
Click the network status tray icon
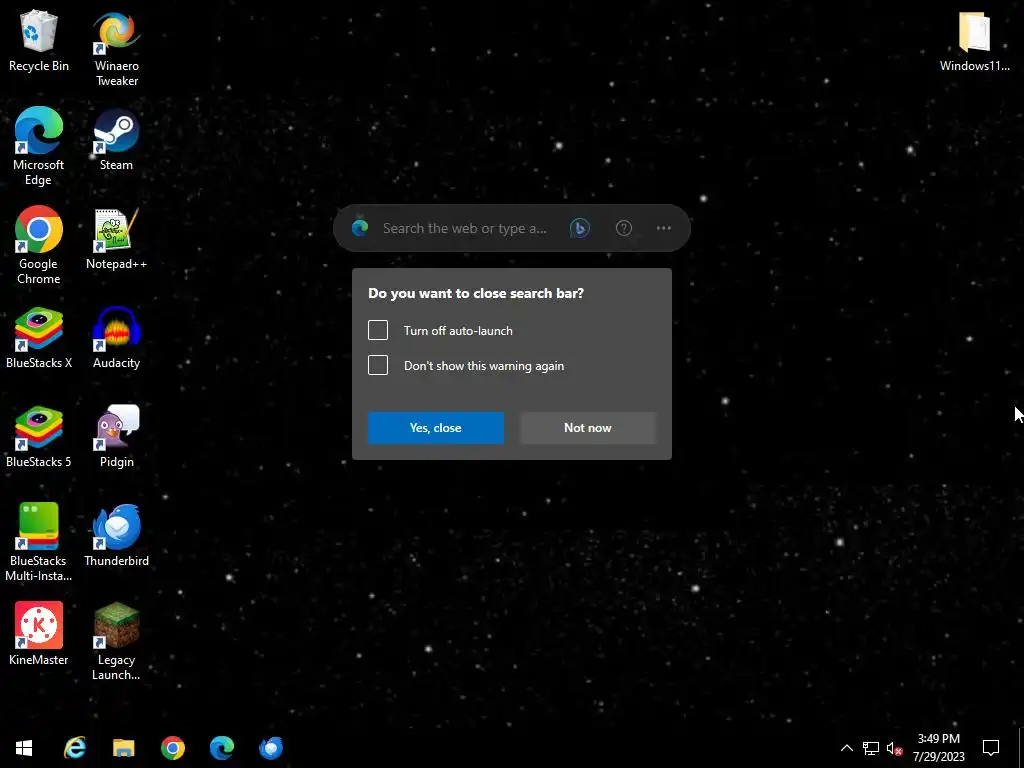pyautogui.click(x=871, y=748)
